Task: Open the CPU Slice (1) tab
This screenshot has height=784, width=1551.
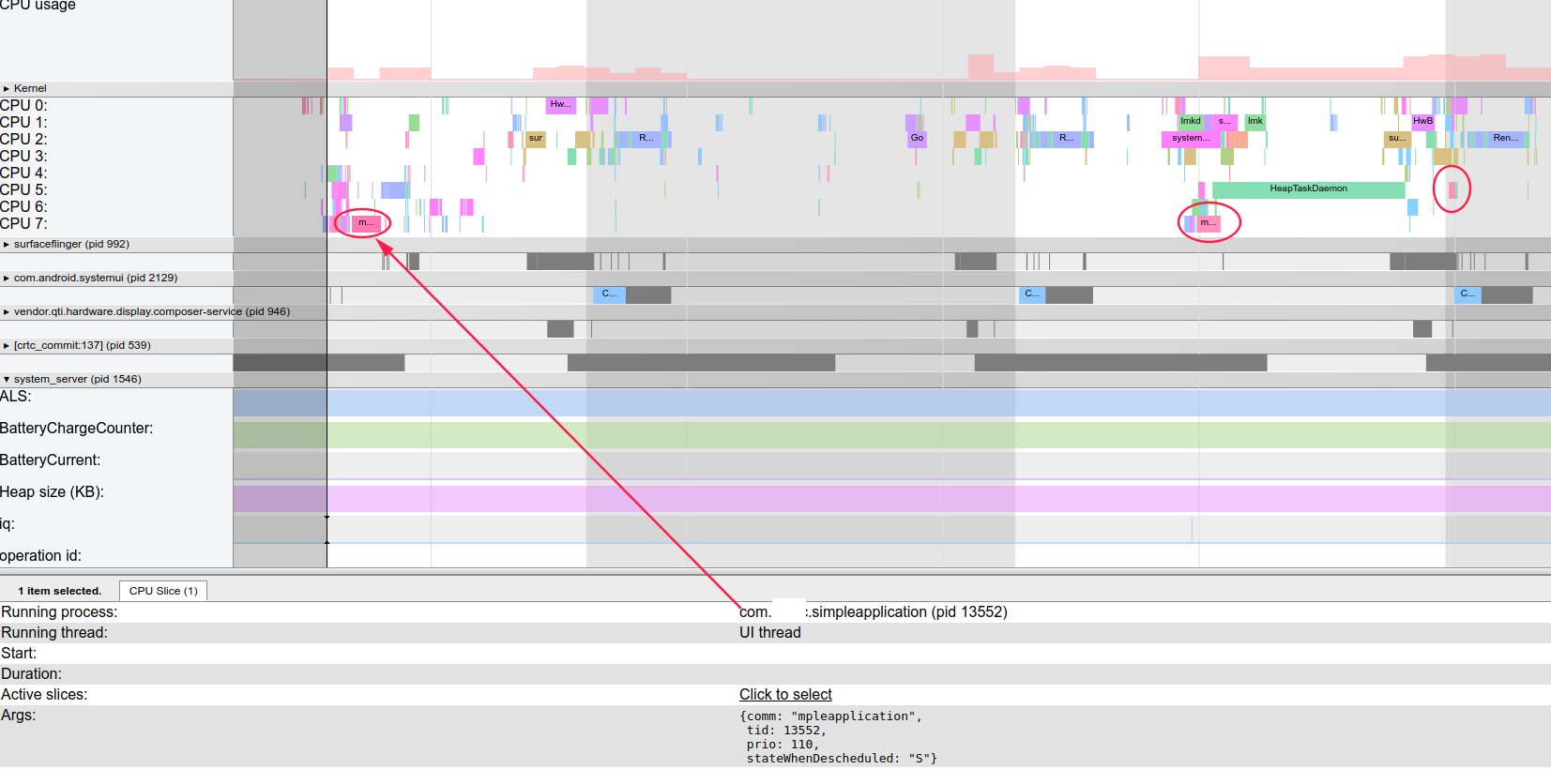Action: point(163,591)
